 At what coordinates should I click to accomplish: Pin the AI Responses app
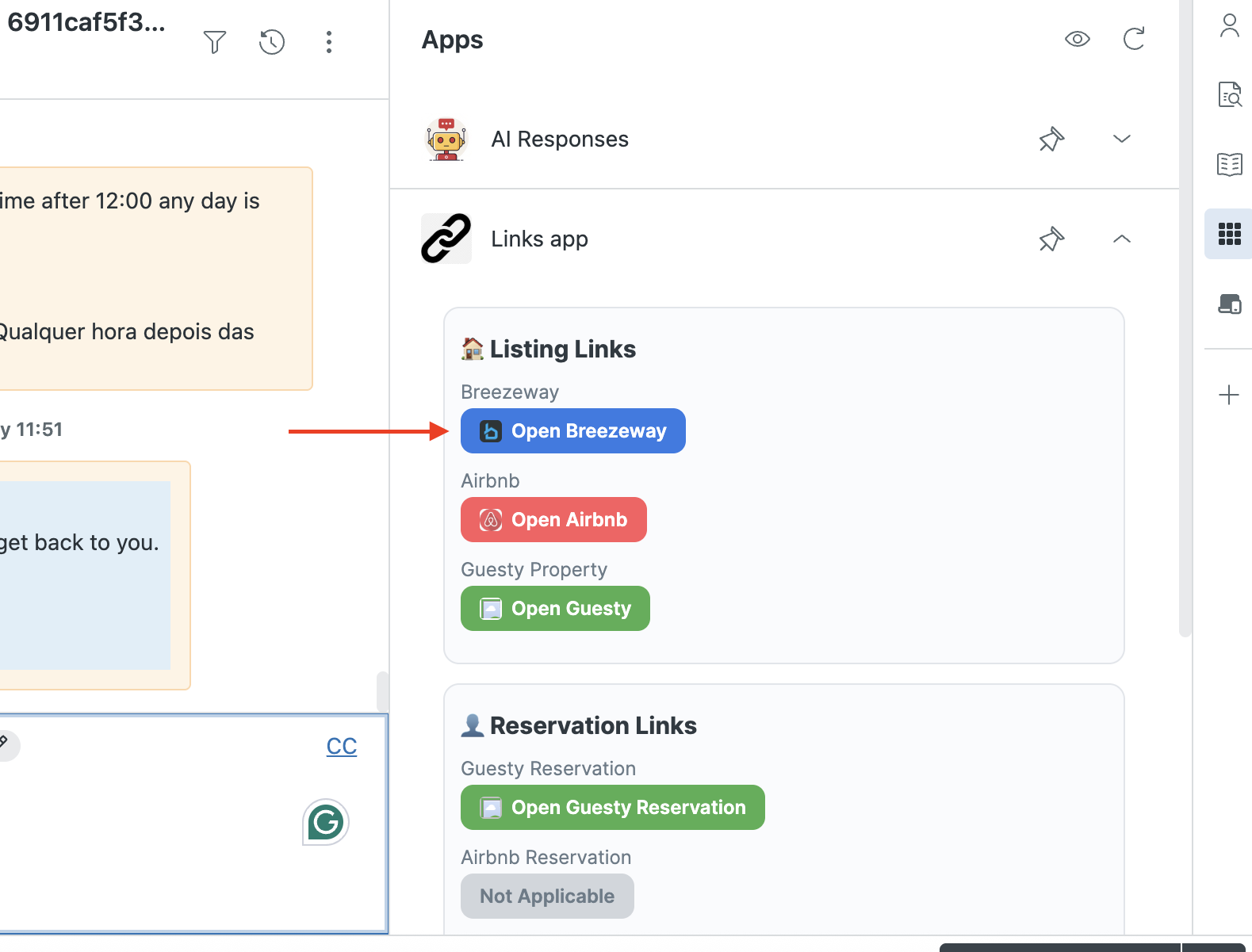click(1051, 140)
